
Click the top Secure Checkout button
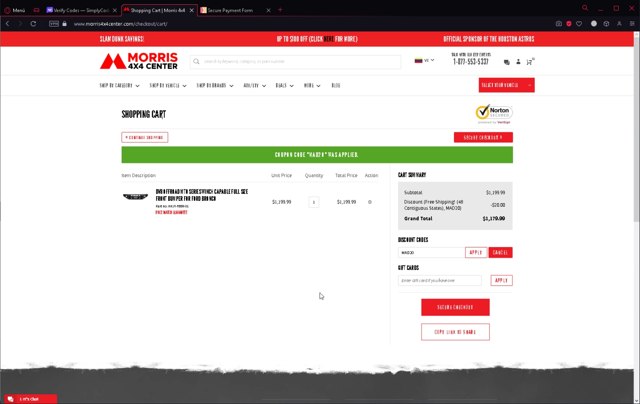point(483,138)
